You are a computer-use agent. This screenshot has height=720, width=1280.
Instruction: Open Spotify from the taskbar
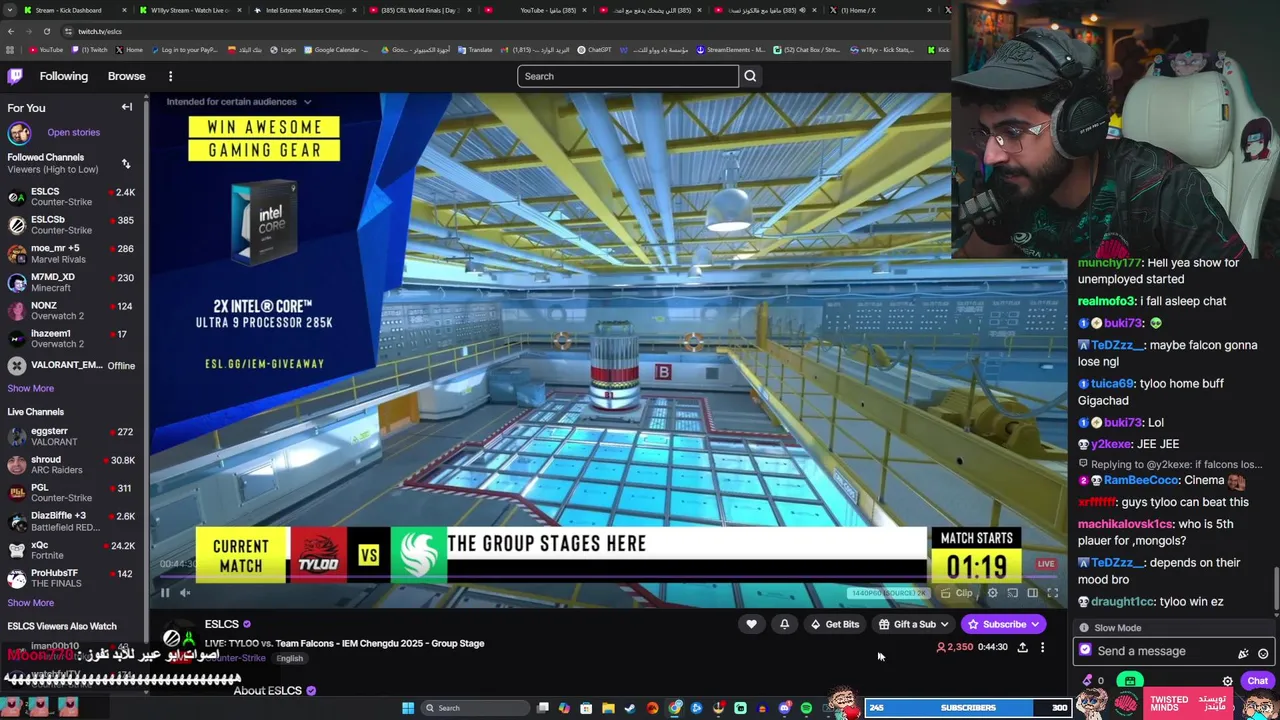(x=806, y=708)
